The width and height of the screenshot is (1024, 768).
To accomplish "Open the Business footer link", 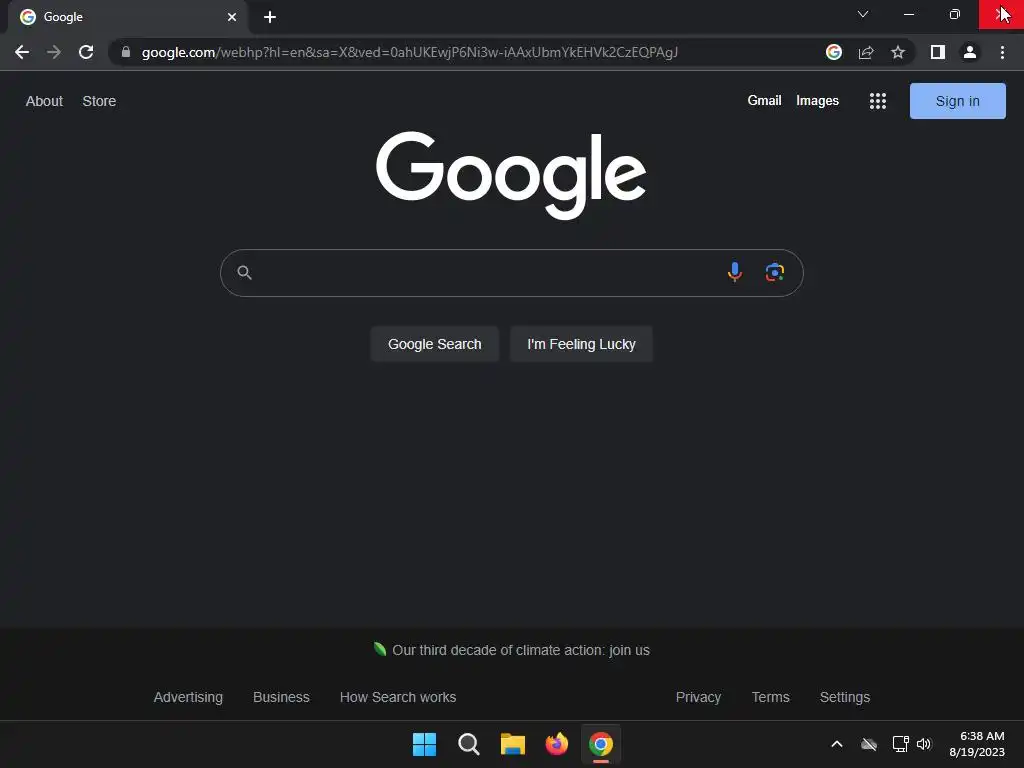I will tap(281, 697).
